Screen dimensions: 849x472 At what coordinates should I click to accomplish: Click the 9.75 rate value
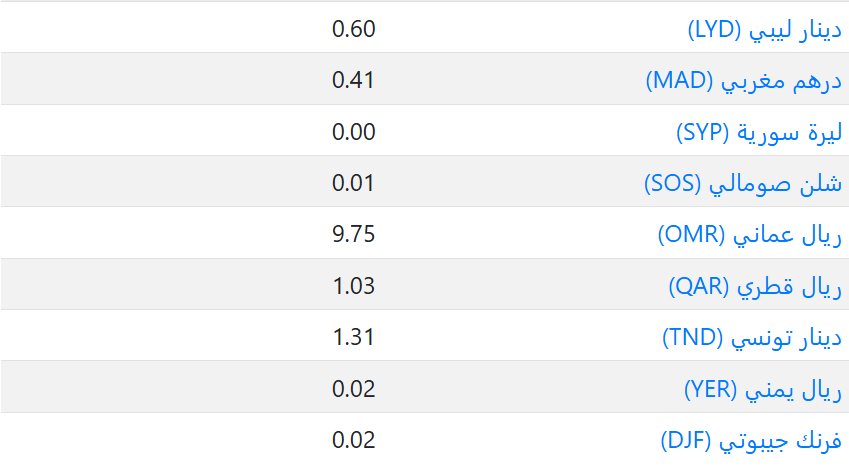tap(353, 235)
